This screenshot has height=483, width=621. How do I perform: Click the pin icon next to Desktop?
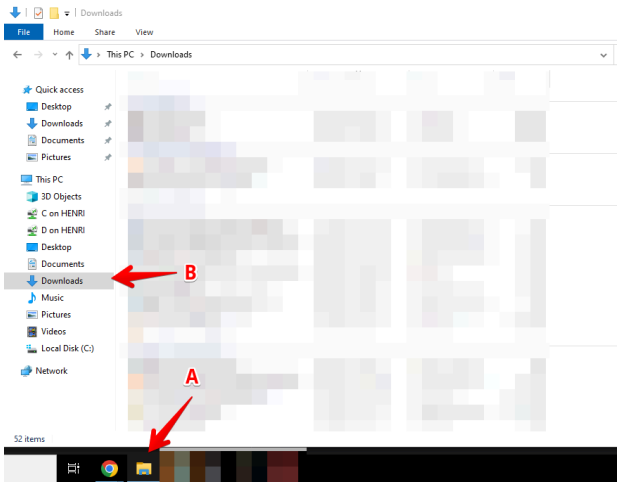click(107, 106)
